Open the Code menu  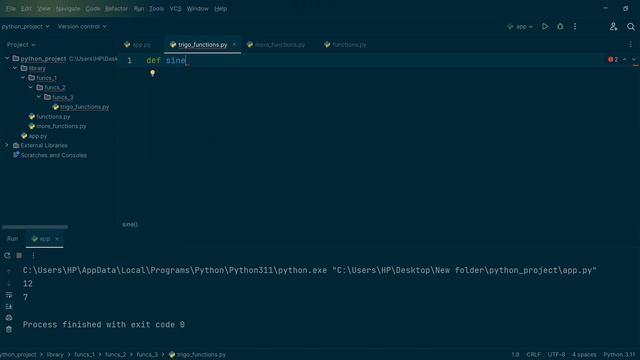[x=93, y=9]
